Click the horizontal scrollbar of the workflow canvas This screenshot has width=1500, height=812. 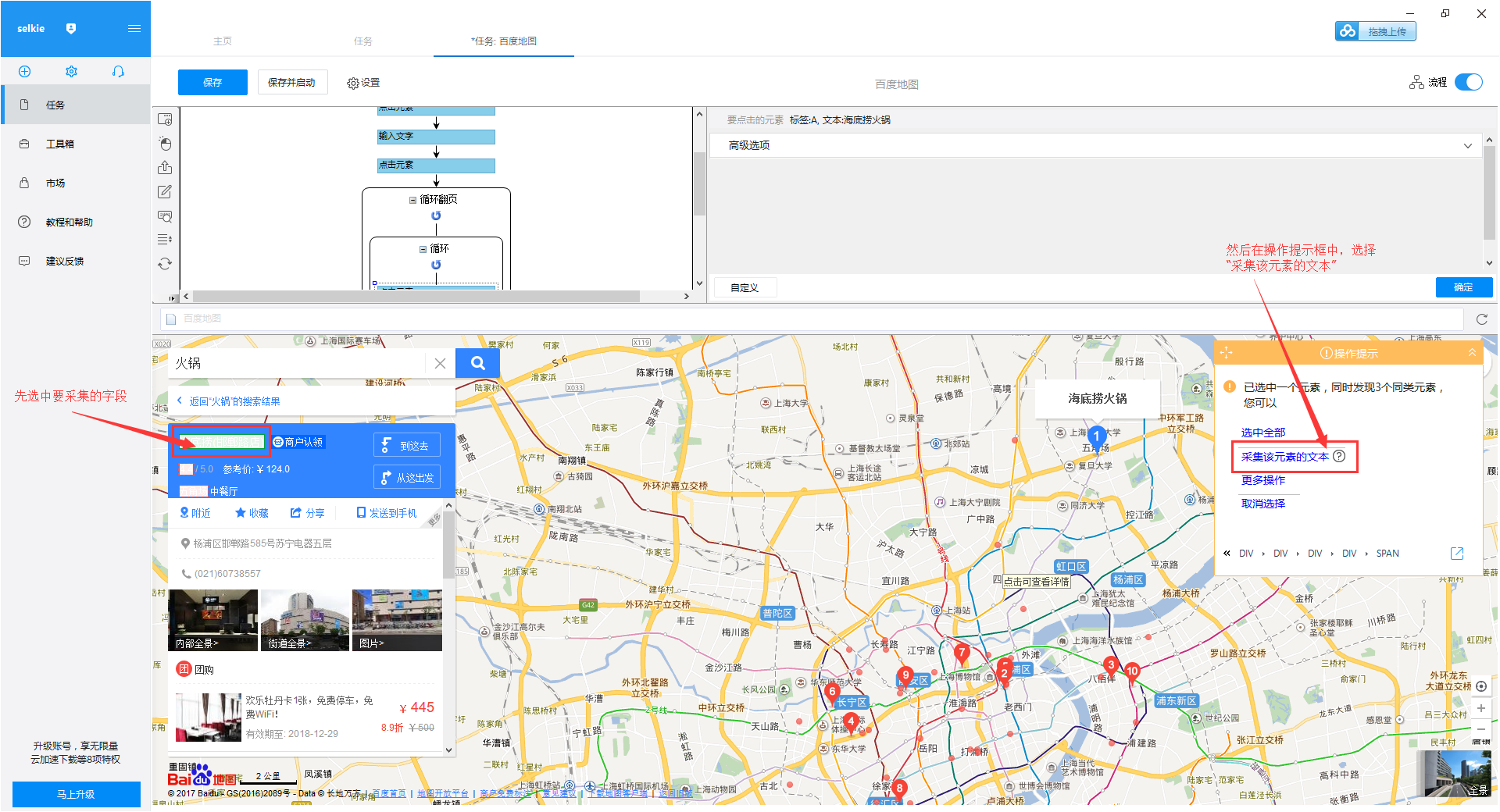coord(416,297)
